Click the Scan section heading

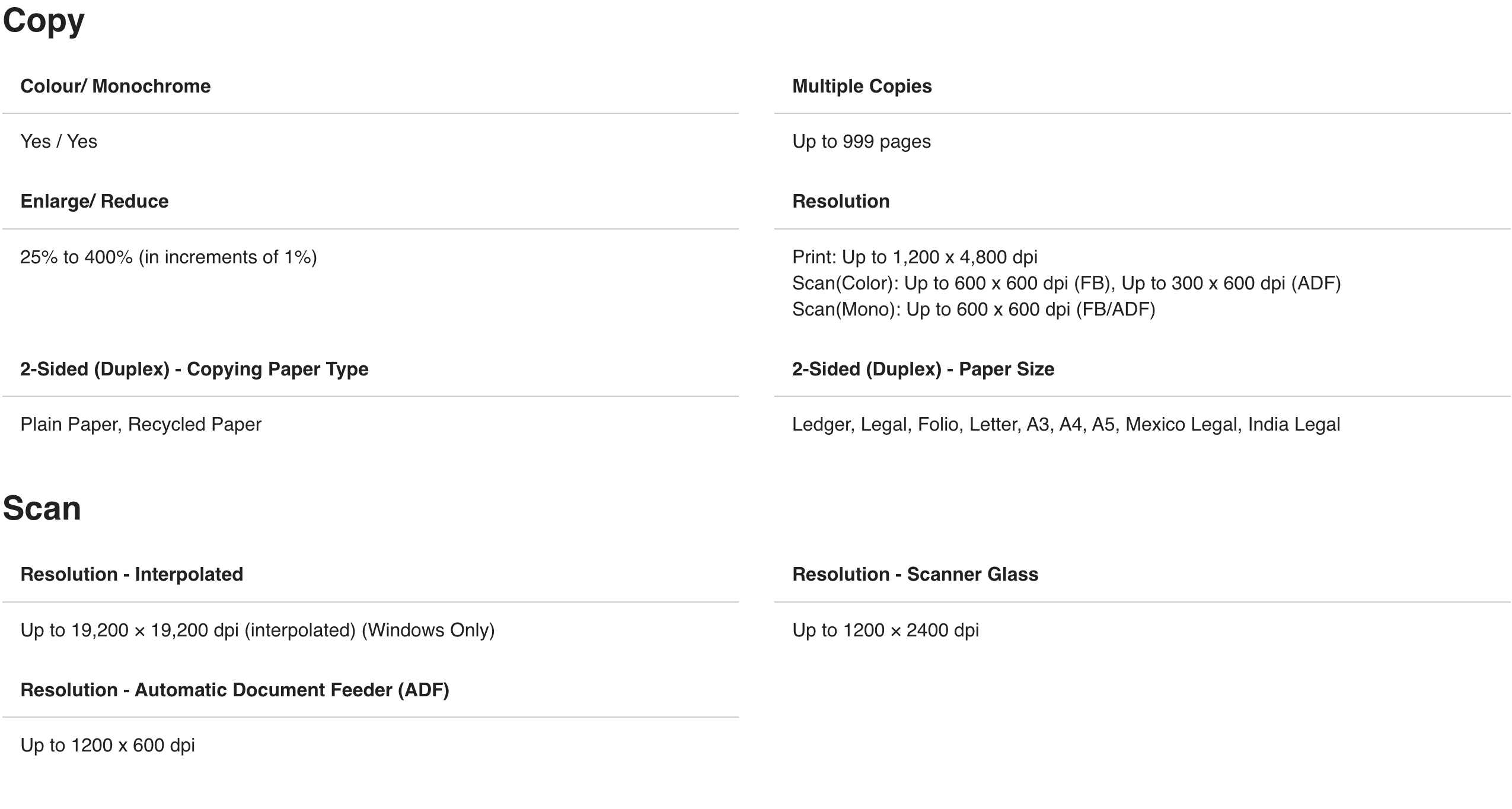click(x=42, y=508)
